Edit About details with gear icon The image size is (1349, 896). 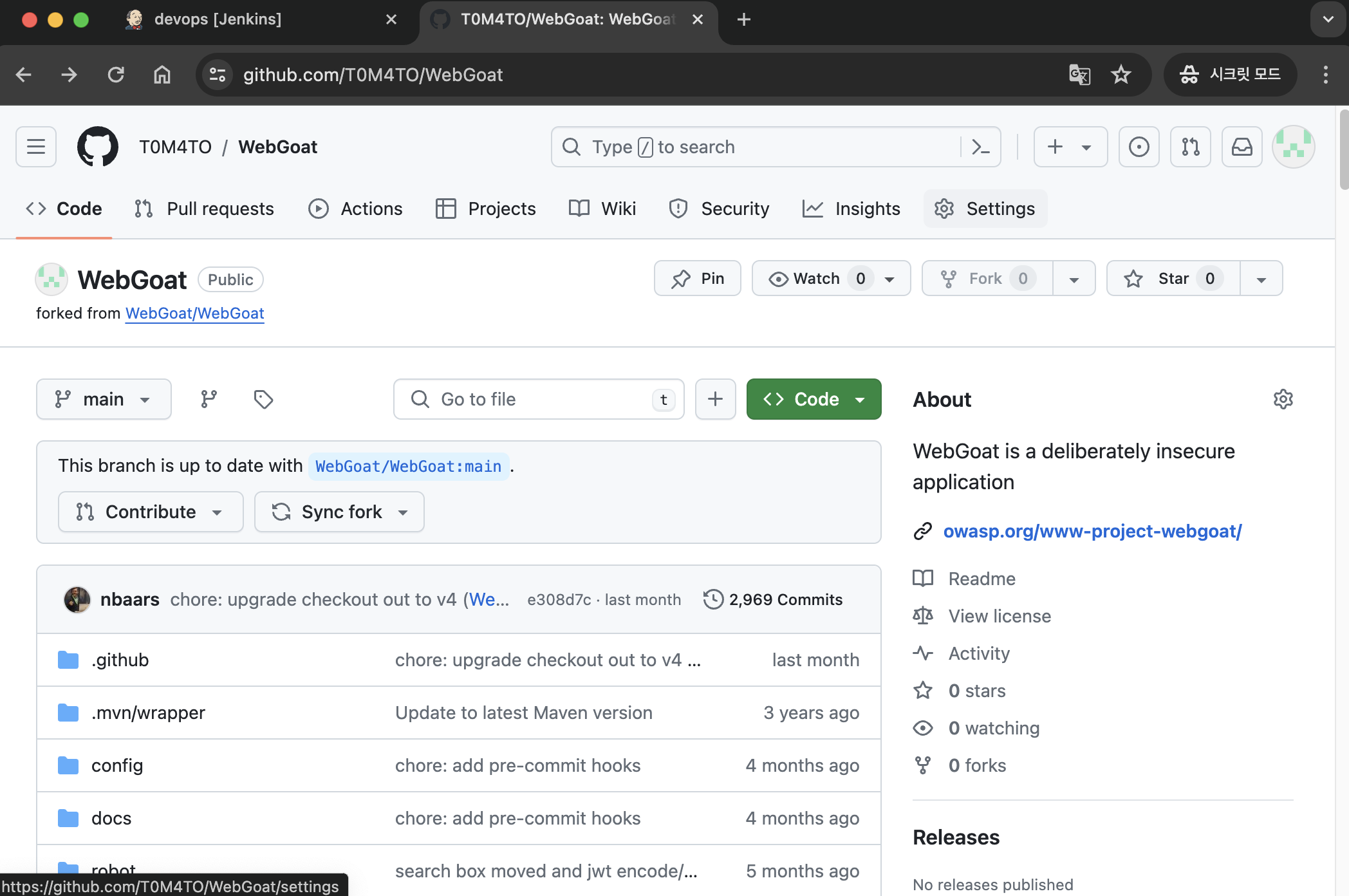tap(1283, 399)
